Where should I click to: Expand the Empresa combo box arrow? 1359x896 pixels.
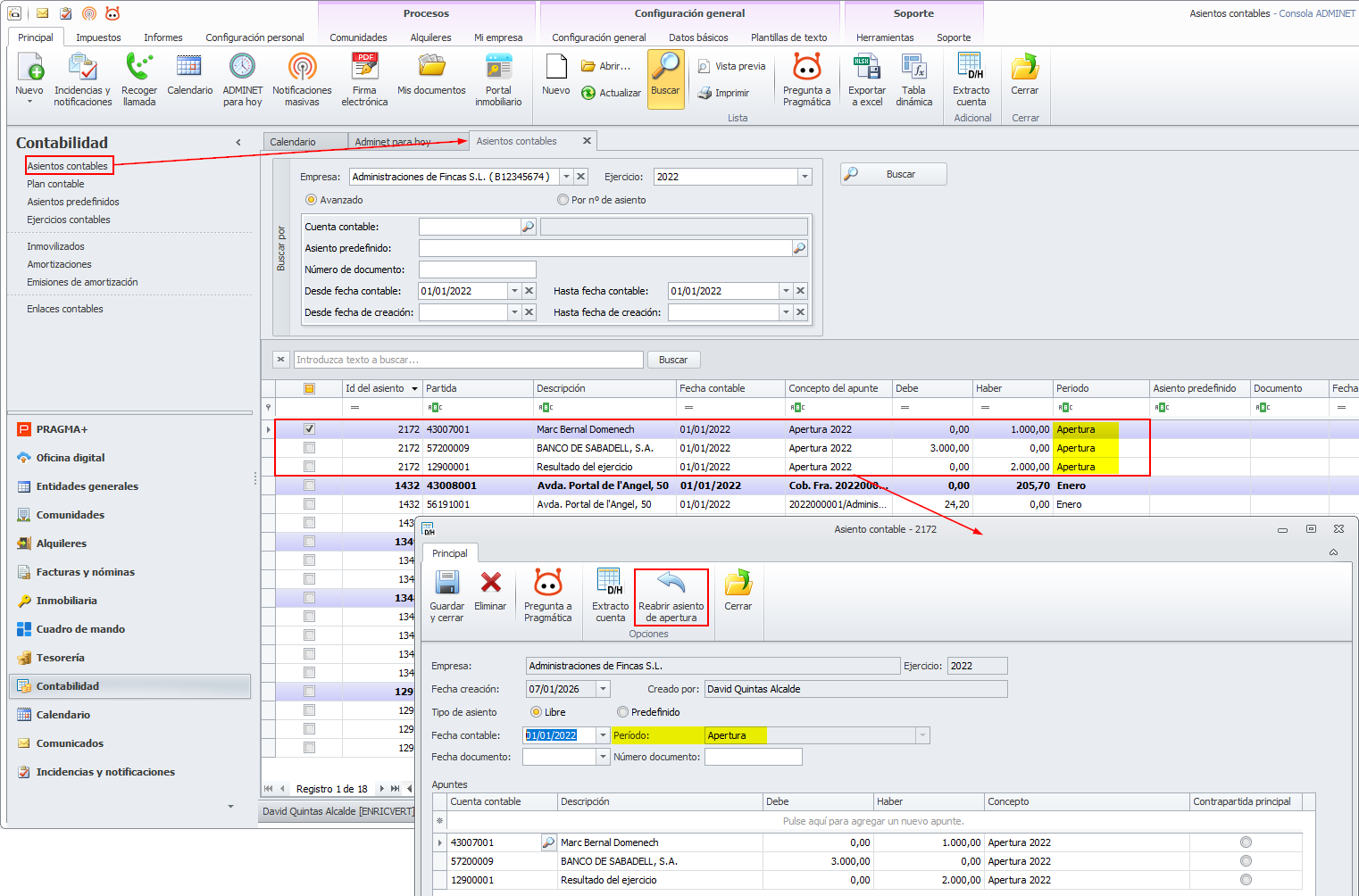(566, 177)
